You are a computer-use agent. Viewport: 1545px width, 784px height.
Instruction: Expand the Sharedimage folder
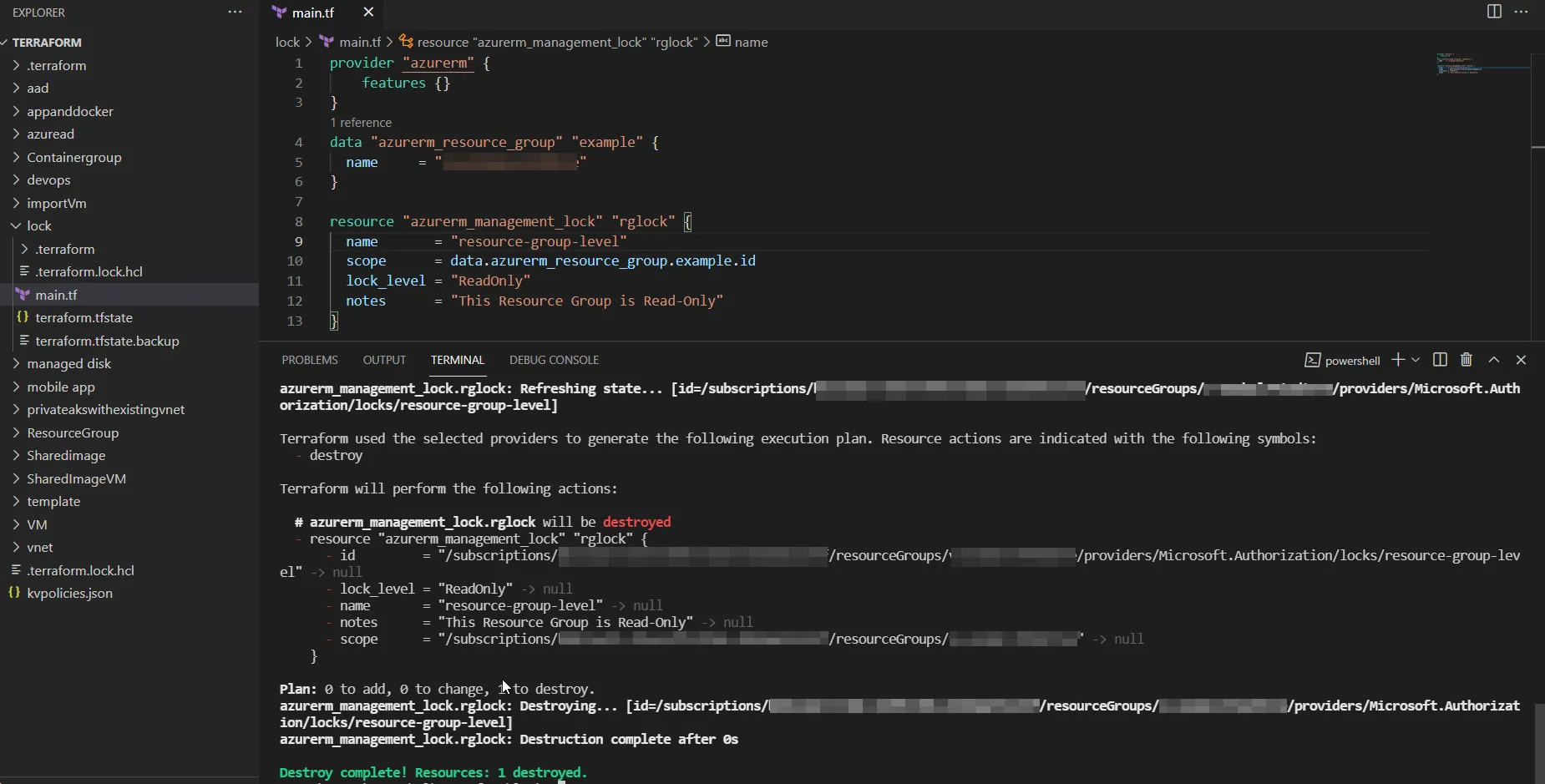pos(66,455)
